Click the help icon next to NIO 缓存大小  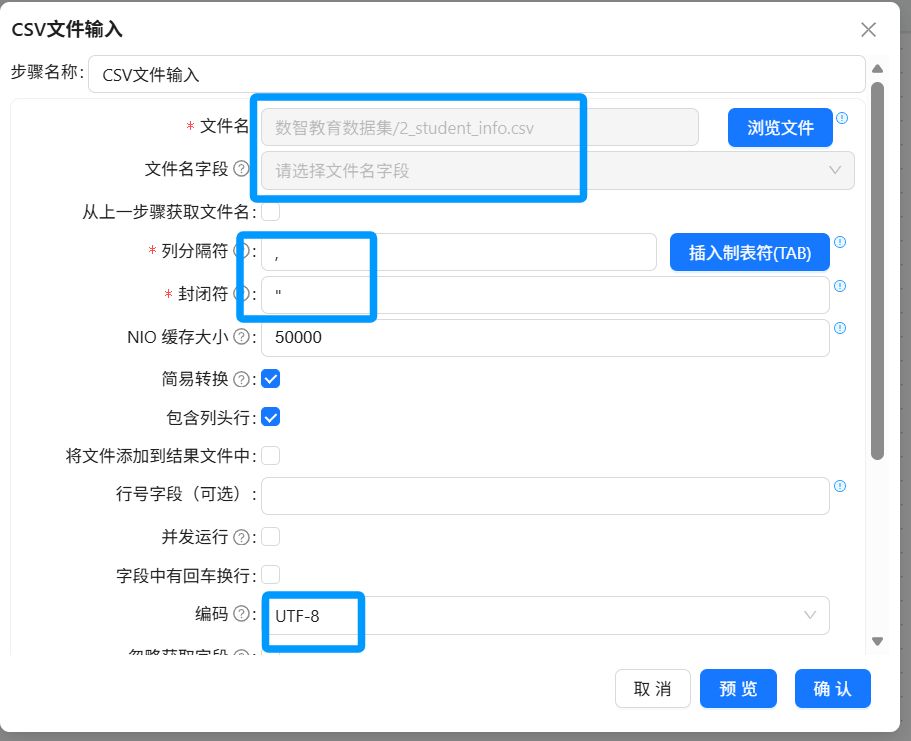coord(241,337)
